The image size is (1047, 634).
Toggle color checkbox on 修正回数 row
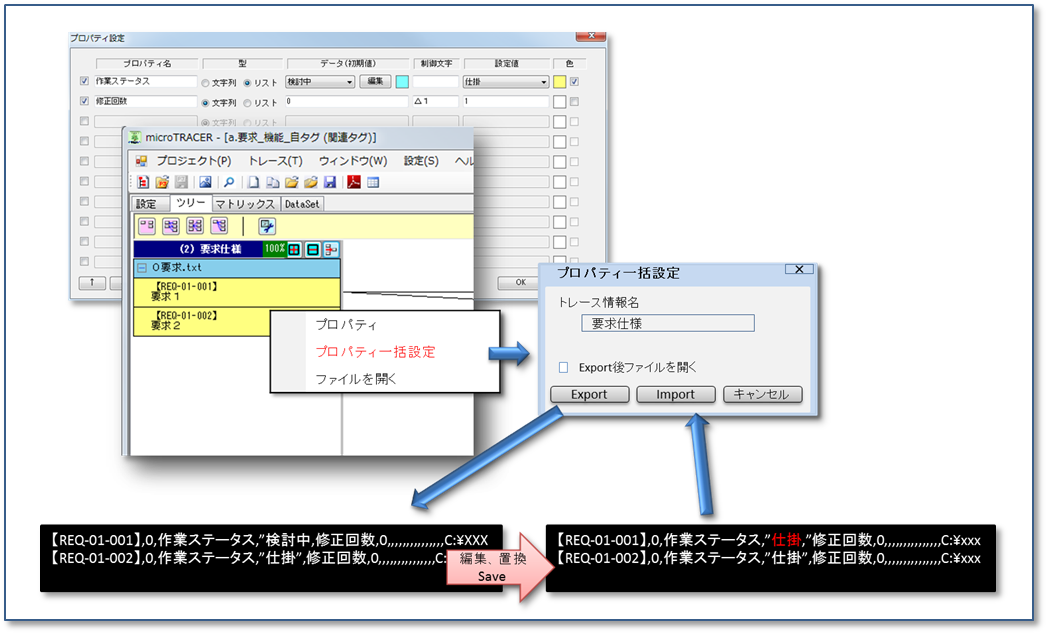[x=574, y=102]
